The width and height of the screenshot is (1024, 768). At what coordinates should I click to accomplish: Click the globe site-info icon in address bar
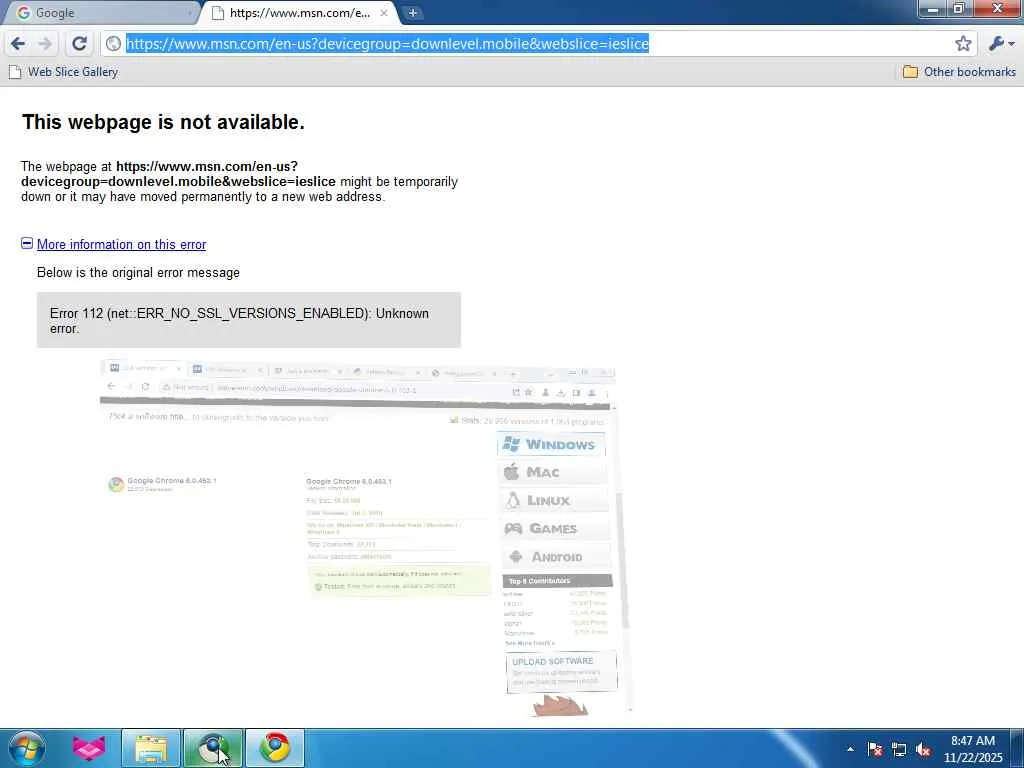(x=114, y=44)
